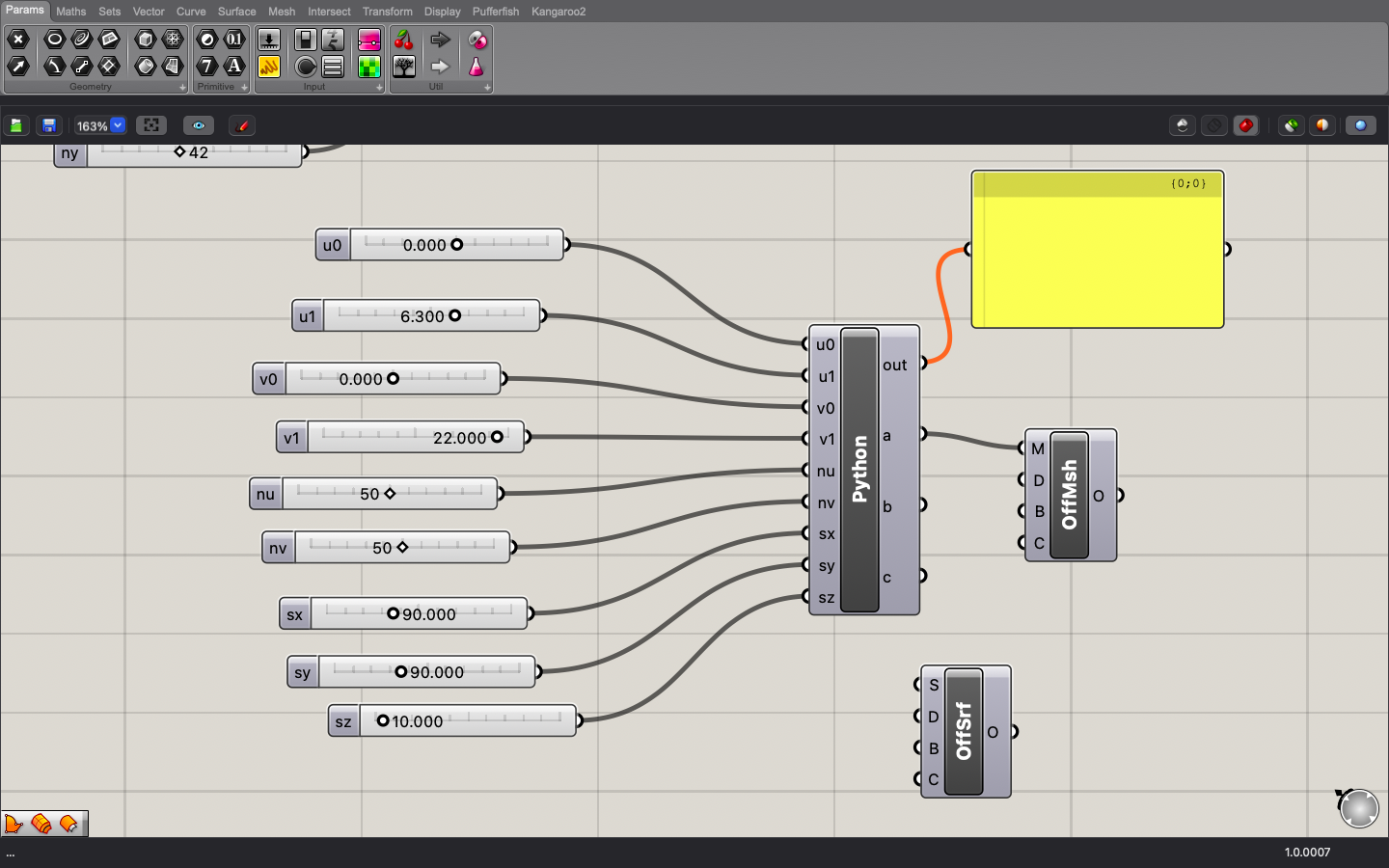Select the Boolean primitive icon
This screenshot has width=1389, height=868.
pos(207,40)
